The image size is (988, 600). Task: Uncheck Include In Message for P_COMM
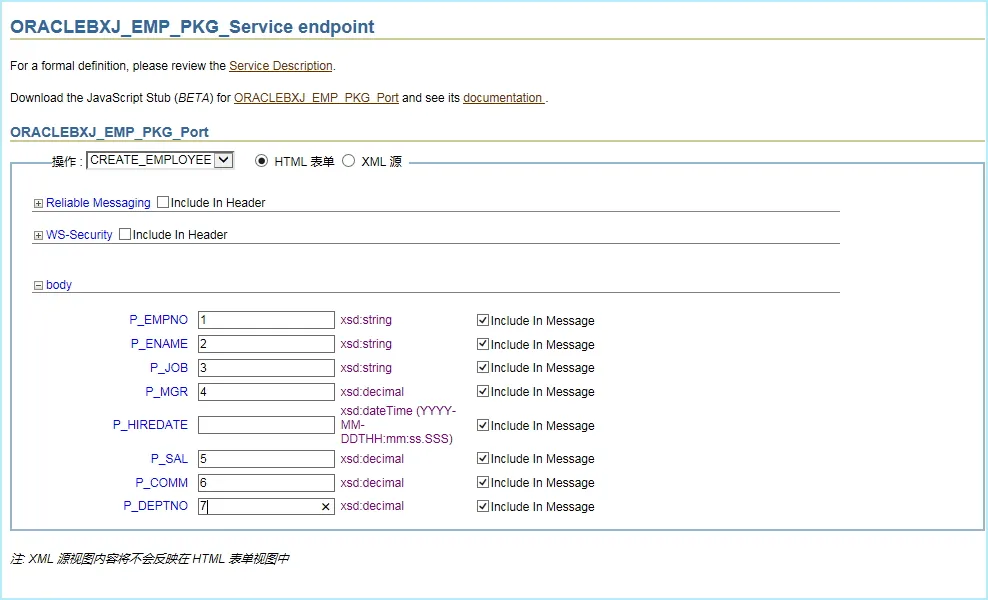483,483
